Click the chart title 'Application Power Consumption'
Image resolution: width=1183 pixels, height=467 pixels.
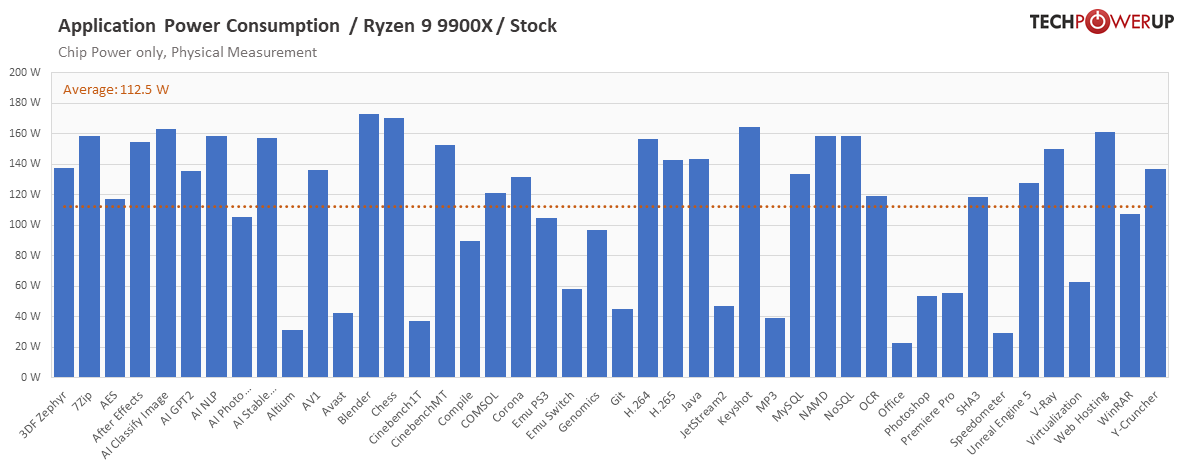click(x=199, y=26)
